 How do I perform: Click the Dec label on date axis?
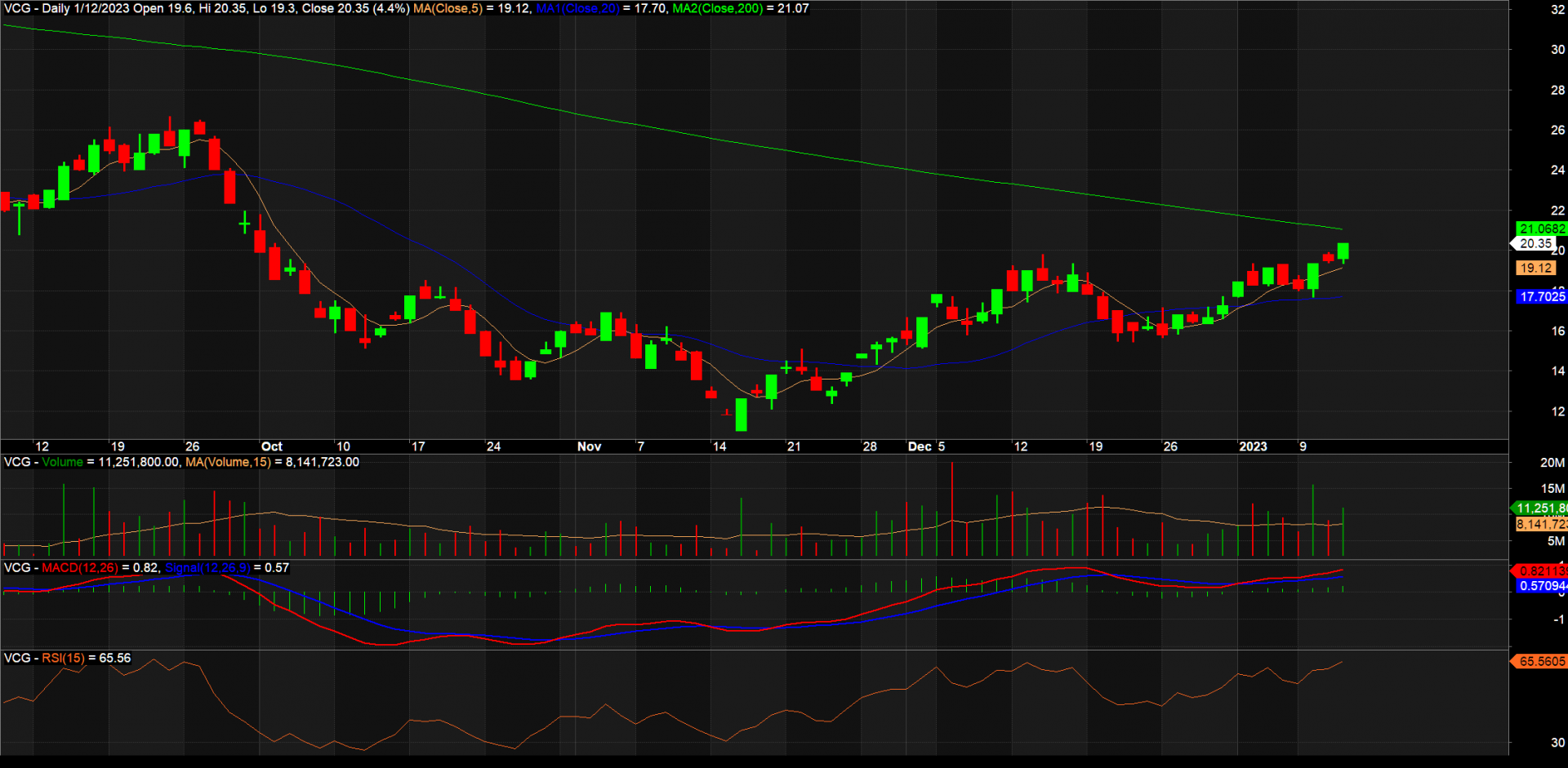tap(919, 446)
